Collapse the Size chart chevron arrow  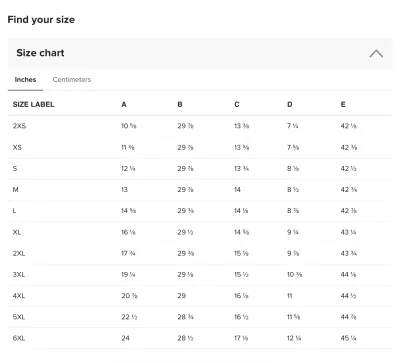click(x=376, y=53)
